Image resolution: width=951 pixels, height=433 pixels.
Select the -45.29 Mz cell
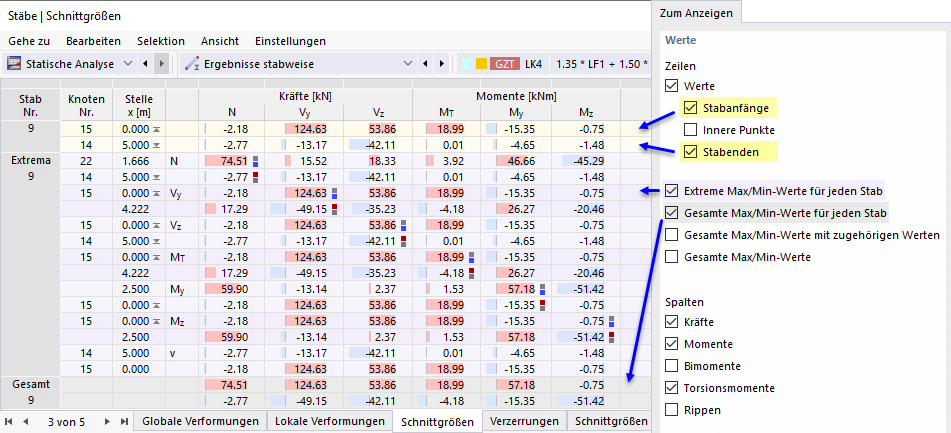click(586, 161)
